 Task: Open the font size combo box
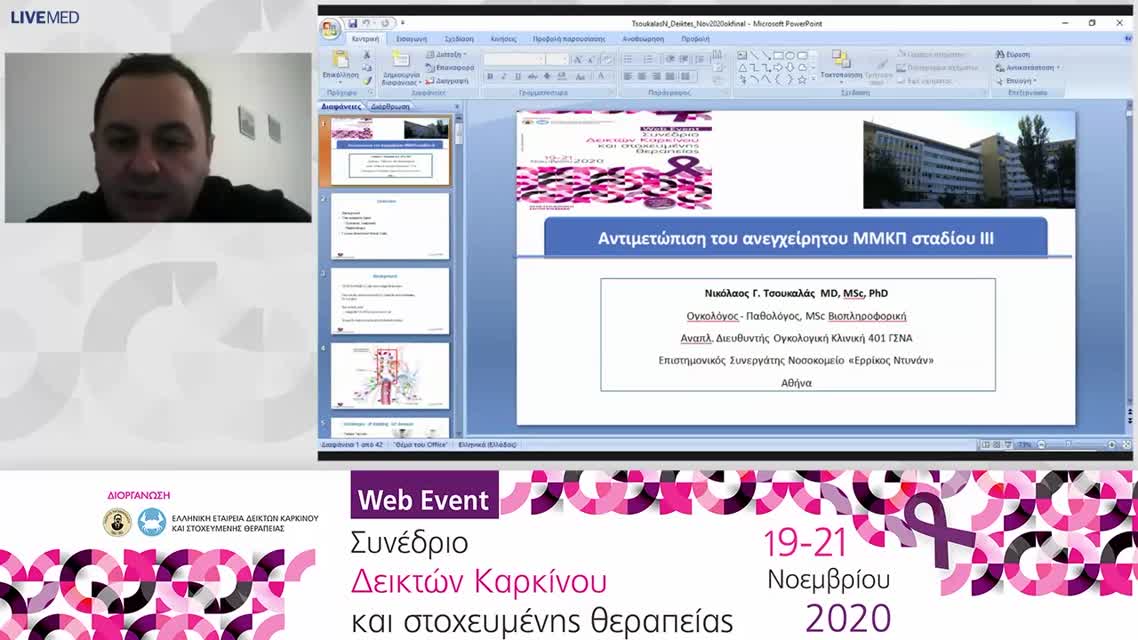point(557,60)
